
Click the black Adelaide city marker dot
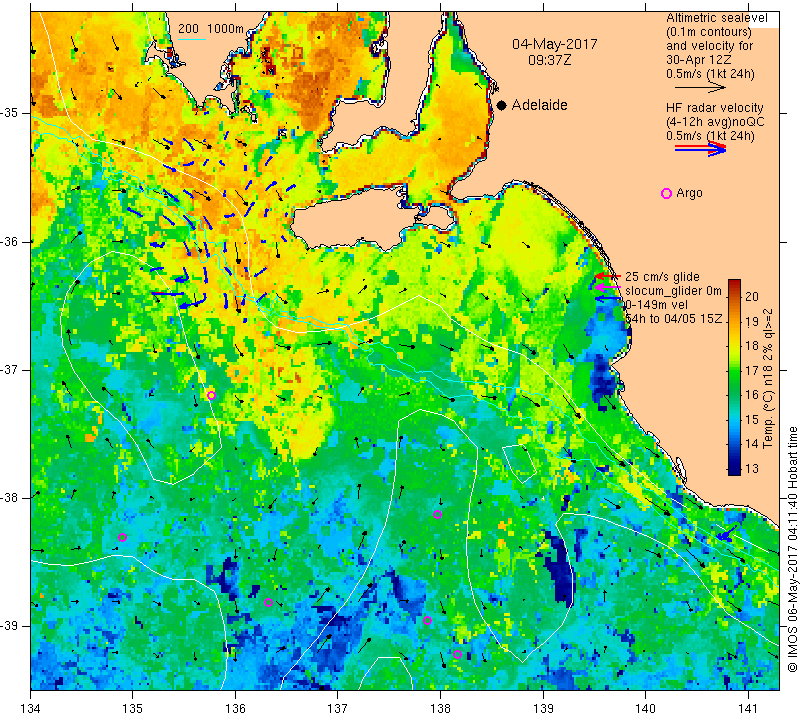(x=502, y=105)
